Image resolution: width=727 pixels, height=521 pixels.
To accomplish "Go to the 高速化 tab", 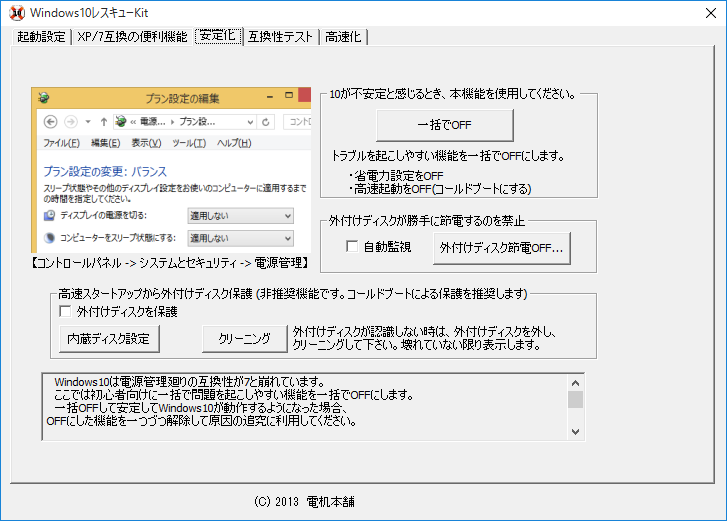I will point(343,37).
